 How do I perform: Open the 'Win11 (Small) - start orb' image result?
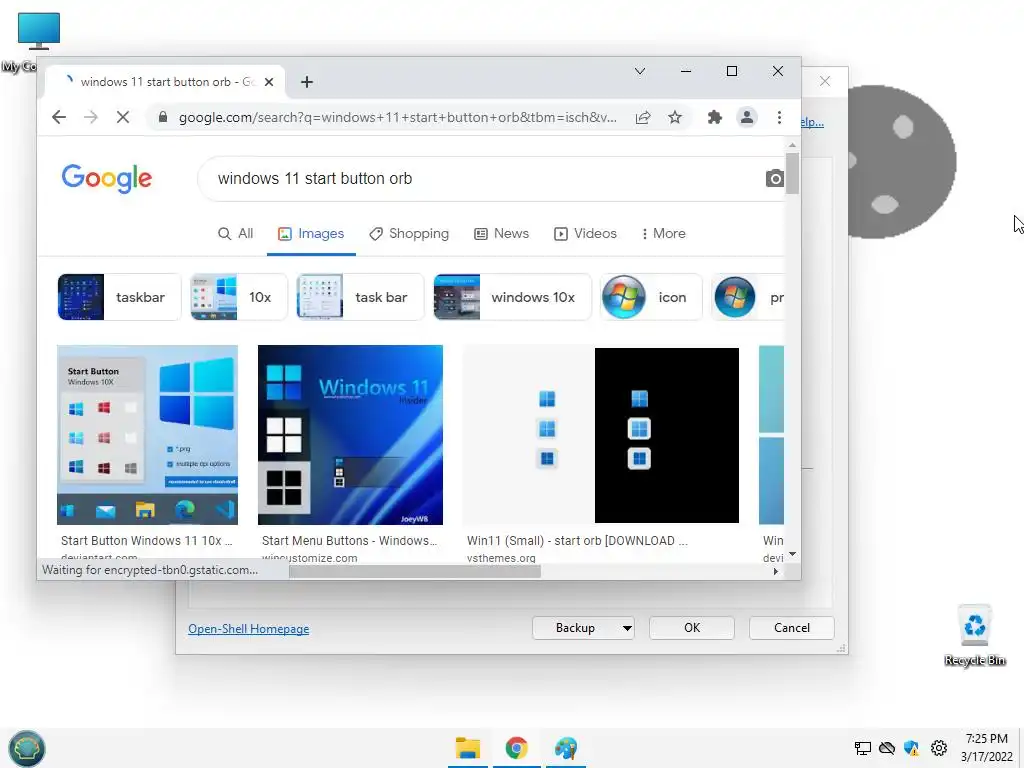tap(601, 435)
